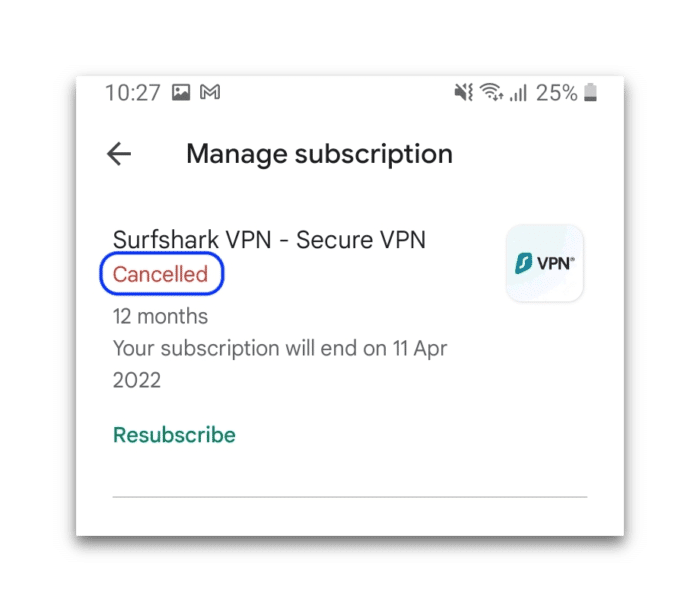This screenshot has height=612, width=700.
Task: Click the teal Surfshark shark logo mark
Action: point(524,264)
